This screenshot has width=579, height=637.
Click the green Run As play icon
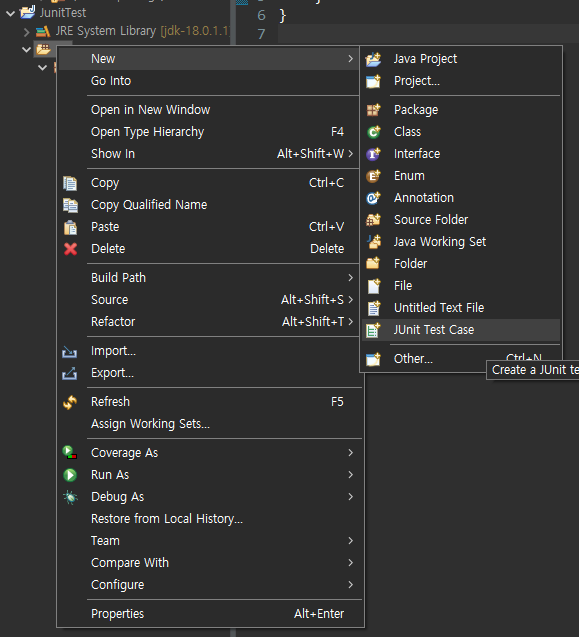pyautogui.click(x=70, y=475)
